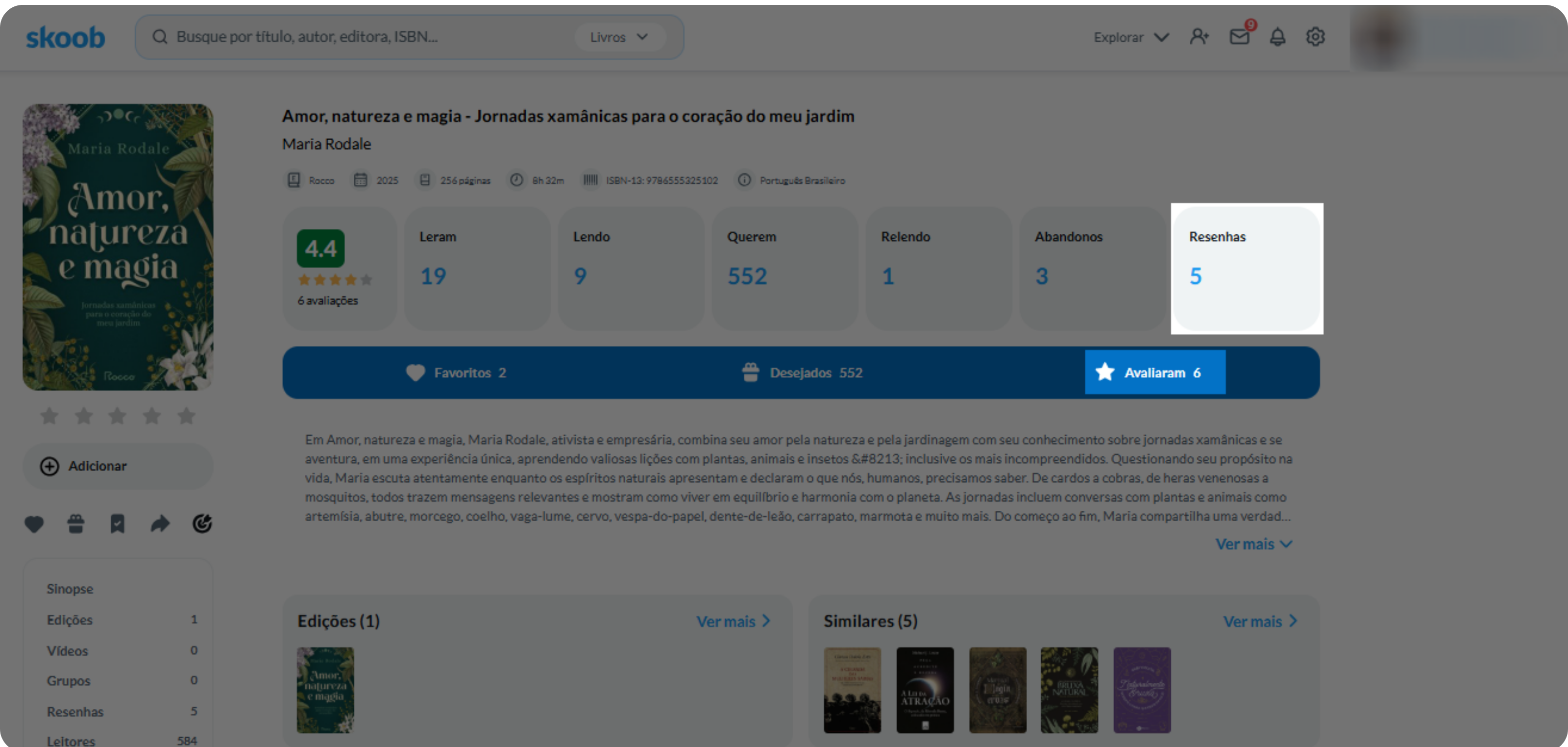Select Leitores in the side menu

click(122, 740)
